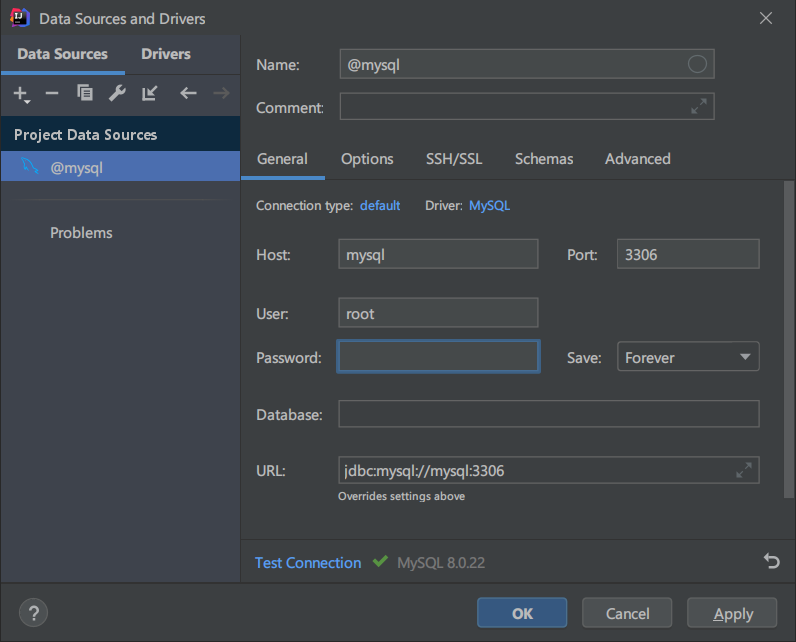Open the Schemas tab
The width and height of the screenshot is (796, 642).
(544, 159)
